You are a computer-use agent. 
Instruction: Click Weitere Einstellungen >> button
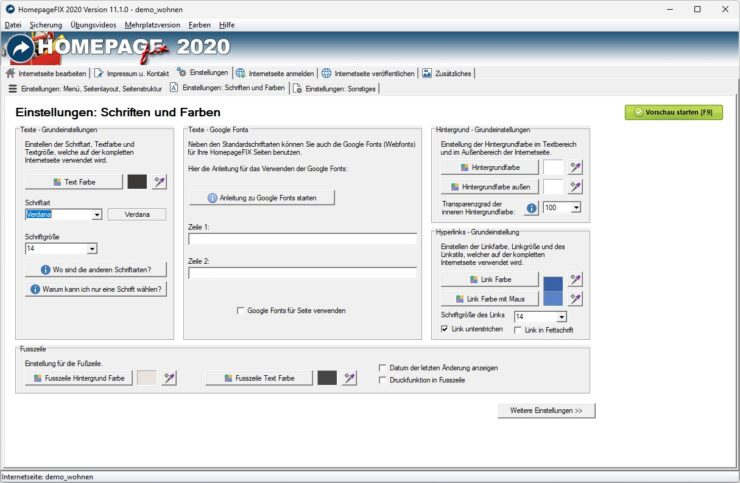(x=547, y=410)
